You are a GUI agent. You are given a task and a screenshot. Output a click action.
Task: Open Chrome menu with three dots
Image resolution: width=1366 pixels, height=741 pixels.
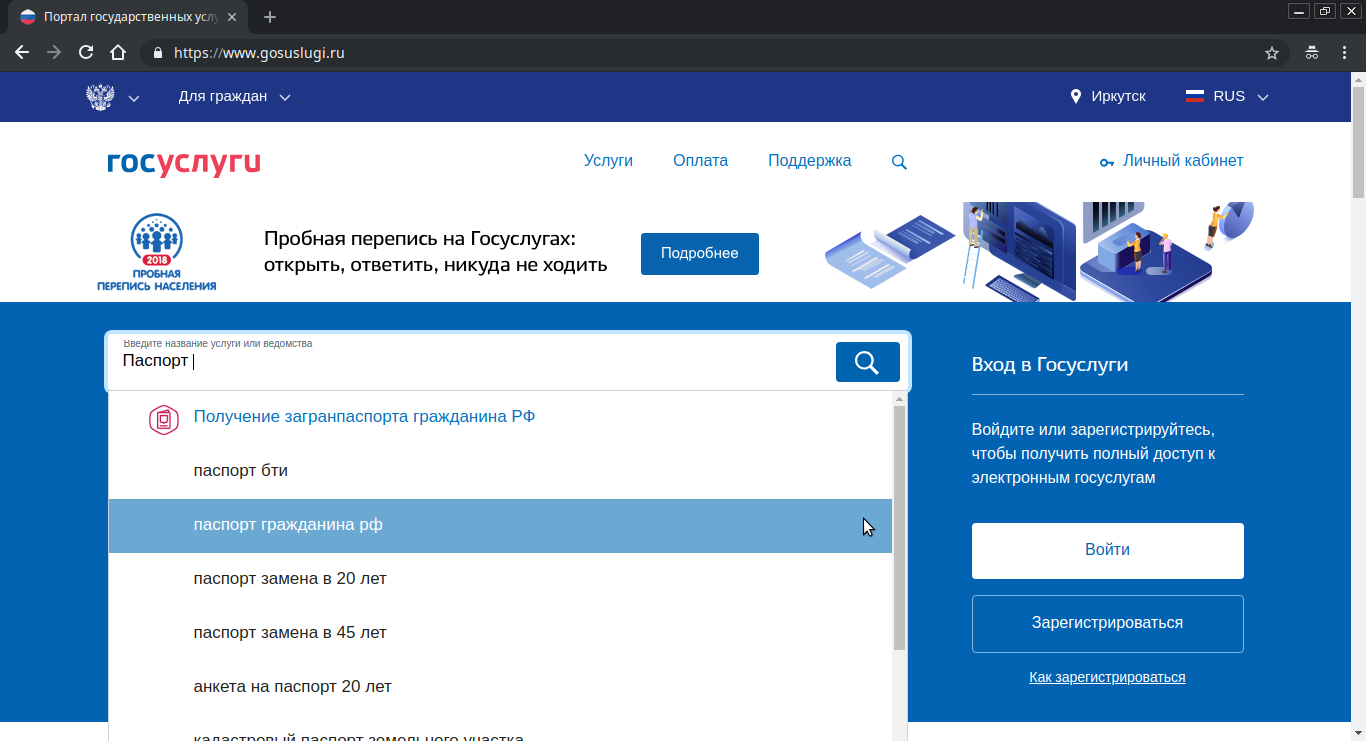pos(1343,53)
